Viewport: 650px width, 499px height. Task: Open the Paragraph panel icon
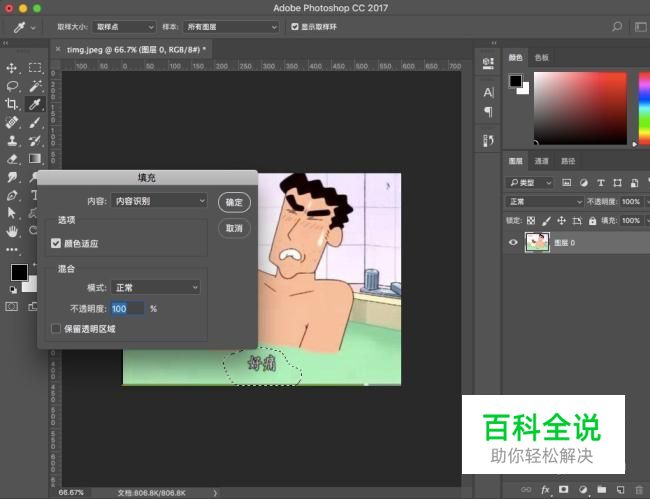(488, 111)
